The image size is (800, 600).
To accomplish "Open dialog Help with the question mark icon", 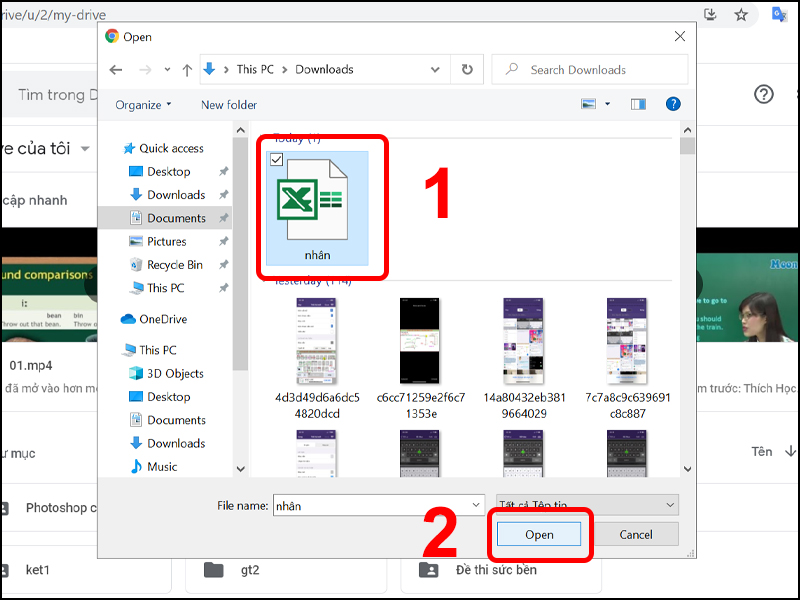I will 673,104.
